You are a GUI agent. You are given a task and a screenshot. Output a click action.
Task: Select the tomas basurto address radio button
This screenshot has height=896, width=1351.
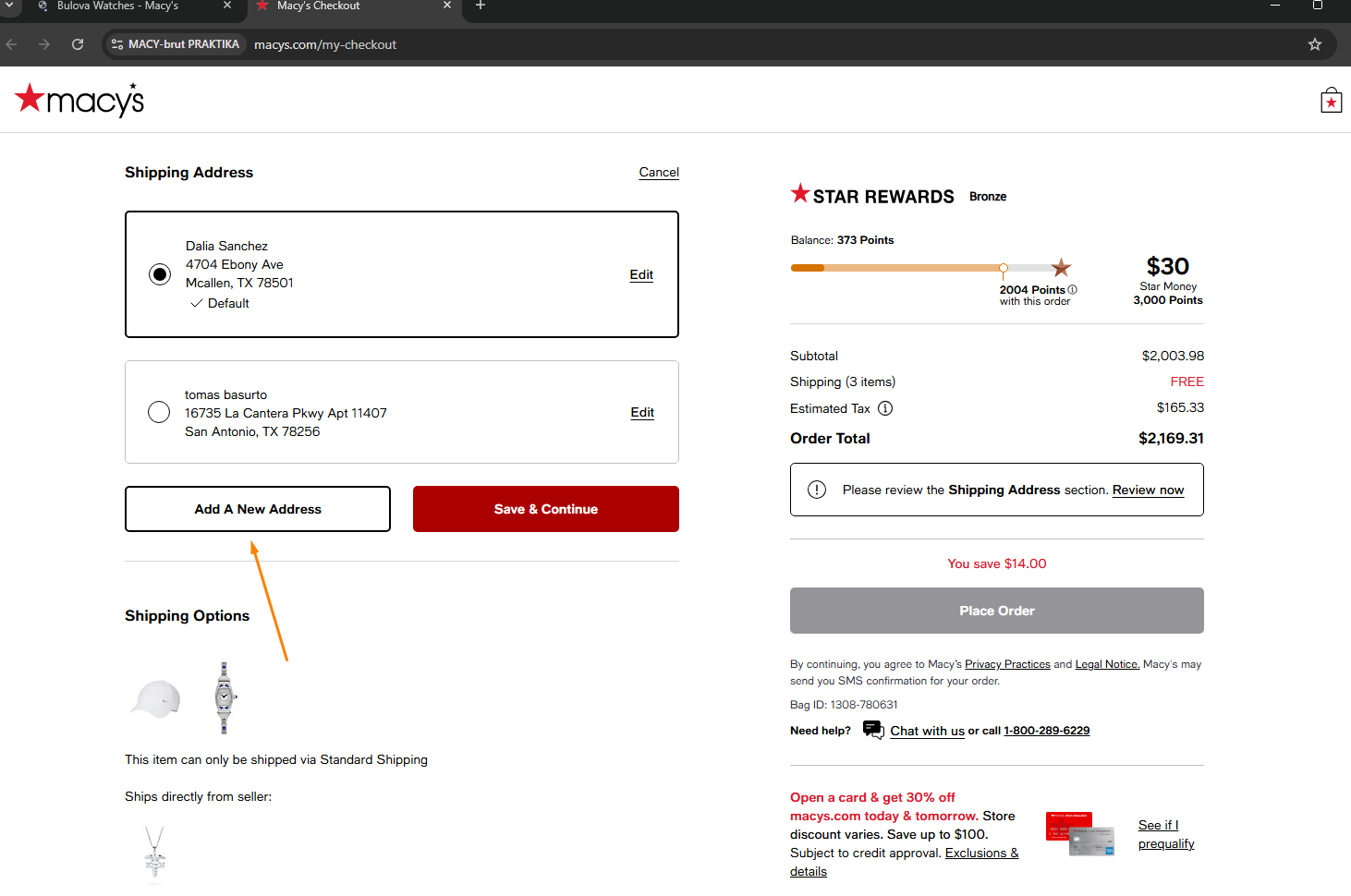click(x=159, y=412)
